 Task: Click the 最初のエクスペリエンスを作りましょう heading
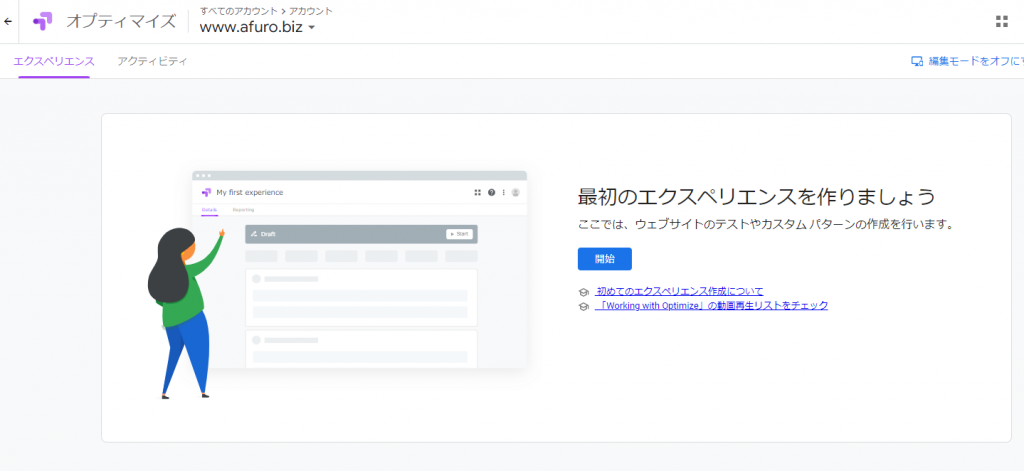(758, 197)
